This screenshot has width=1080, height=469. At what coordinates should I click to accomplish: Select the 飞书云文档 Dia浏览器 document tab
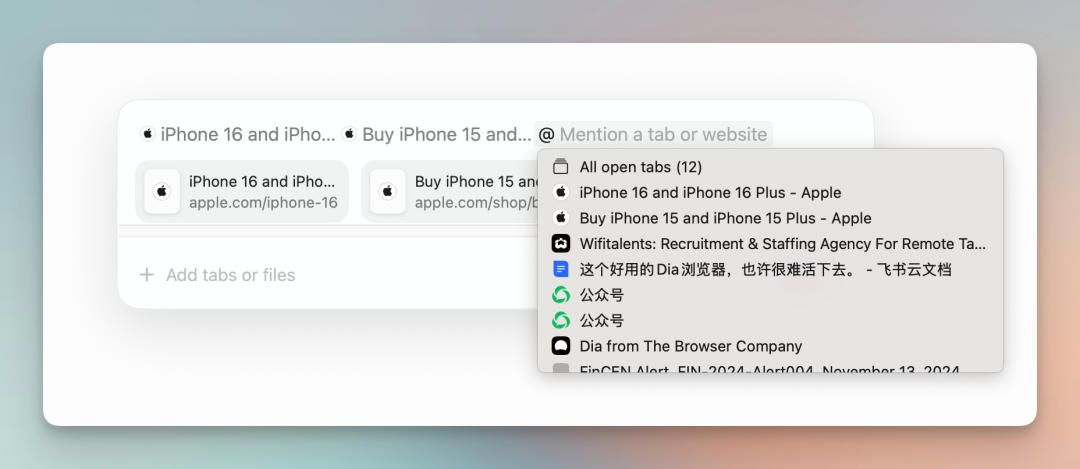click(x=770, y=269)
